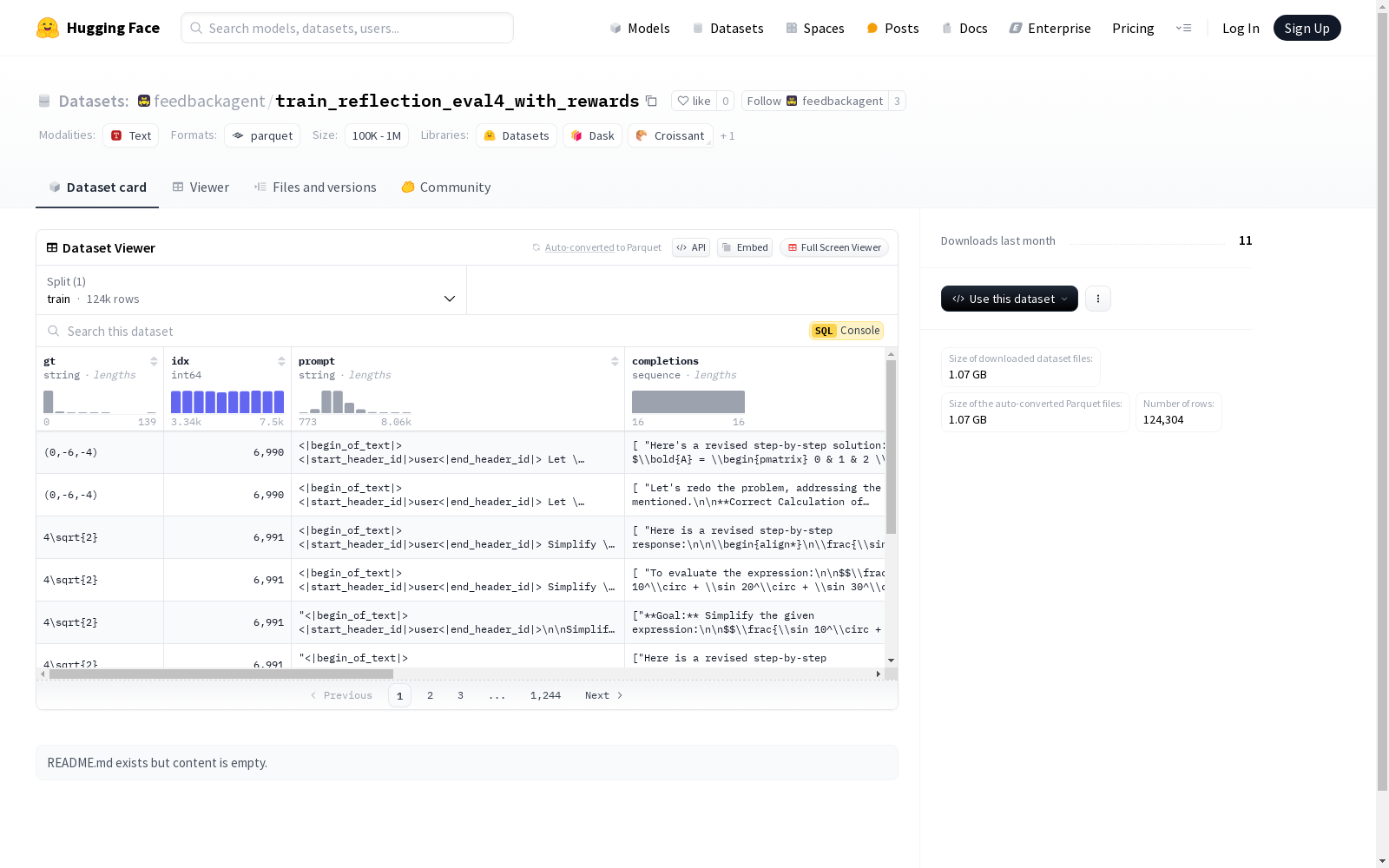Open Files and versions tab

(315, 187)
